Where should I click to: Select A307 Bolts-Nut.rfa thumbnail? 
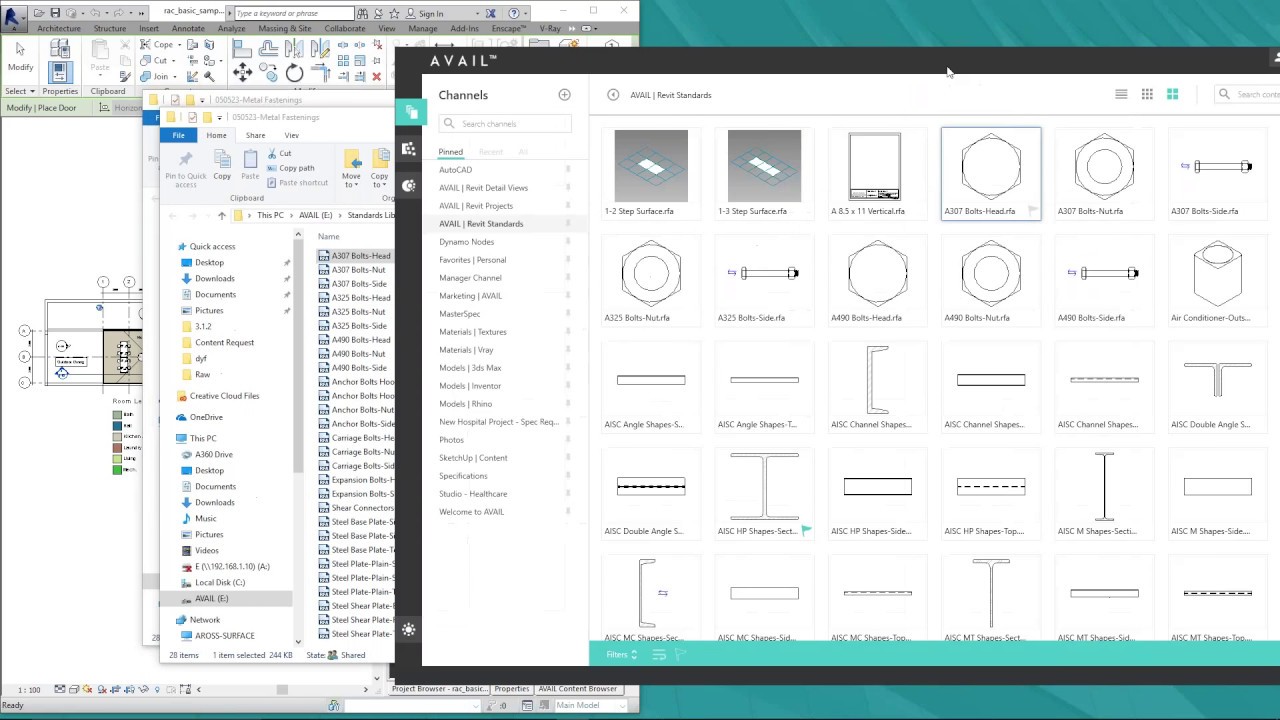point(1104,172)
